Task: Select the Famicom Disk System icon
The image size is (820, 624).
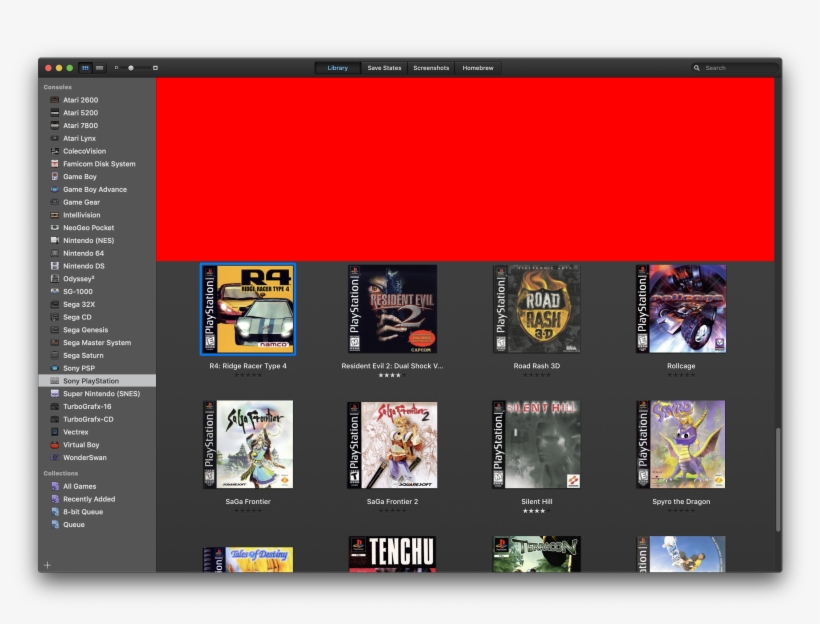Action: click(x=54, y=164)
